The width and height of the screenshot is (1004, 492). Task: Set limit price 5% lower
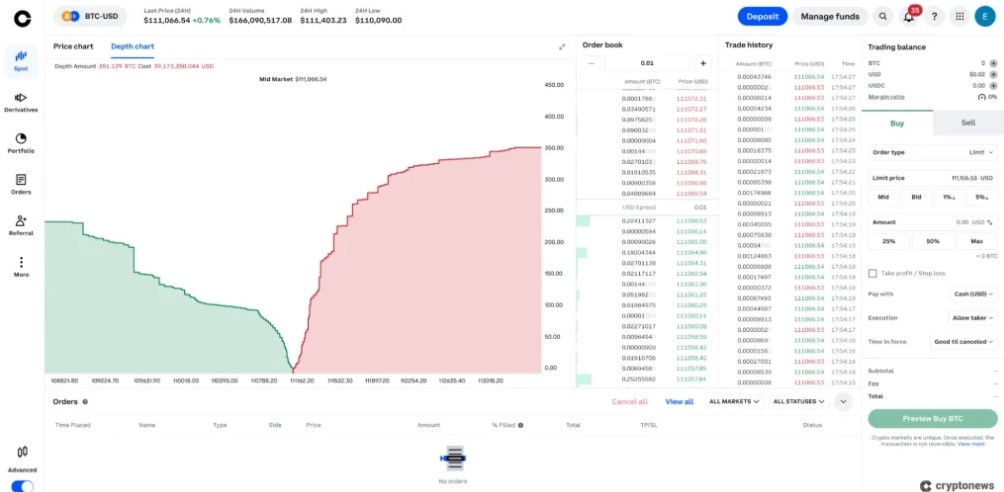point(982,197)
